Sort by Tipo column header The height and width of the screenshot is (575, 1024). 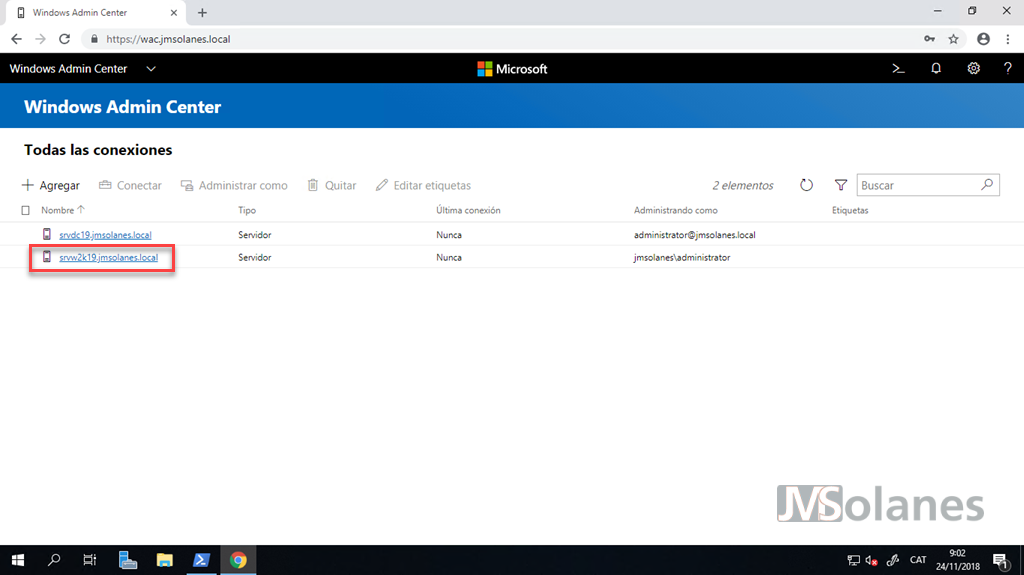click(247, 210)
